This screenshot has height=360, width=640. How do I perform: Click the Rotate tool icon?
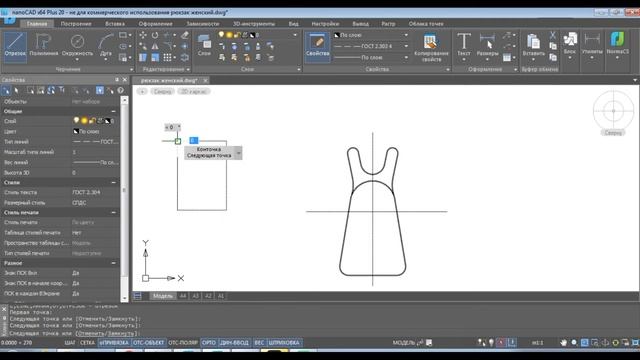click(x=155, y=35)
